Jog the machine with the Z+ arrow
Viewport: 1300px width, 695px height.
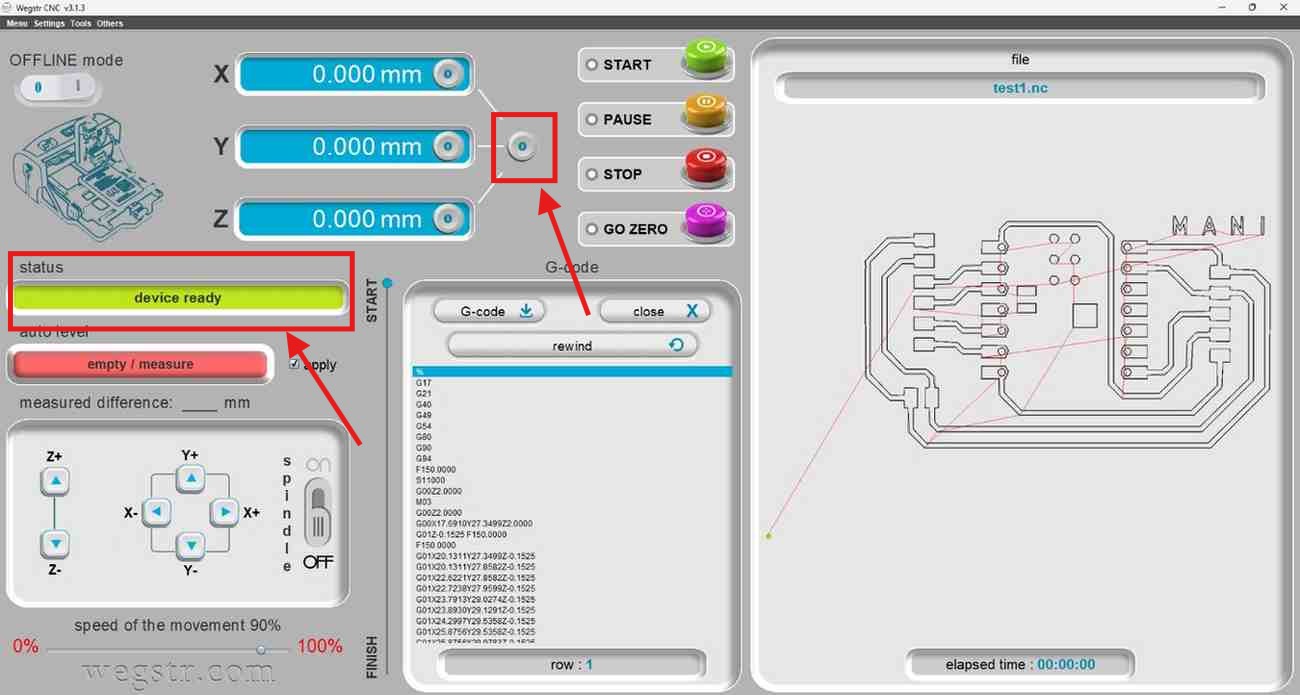click(x=55, y=482)
